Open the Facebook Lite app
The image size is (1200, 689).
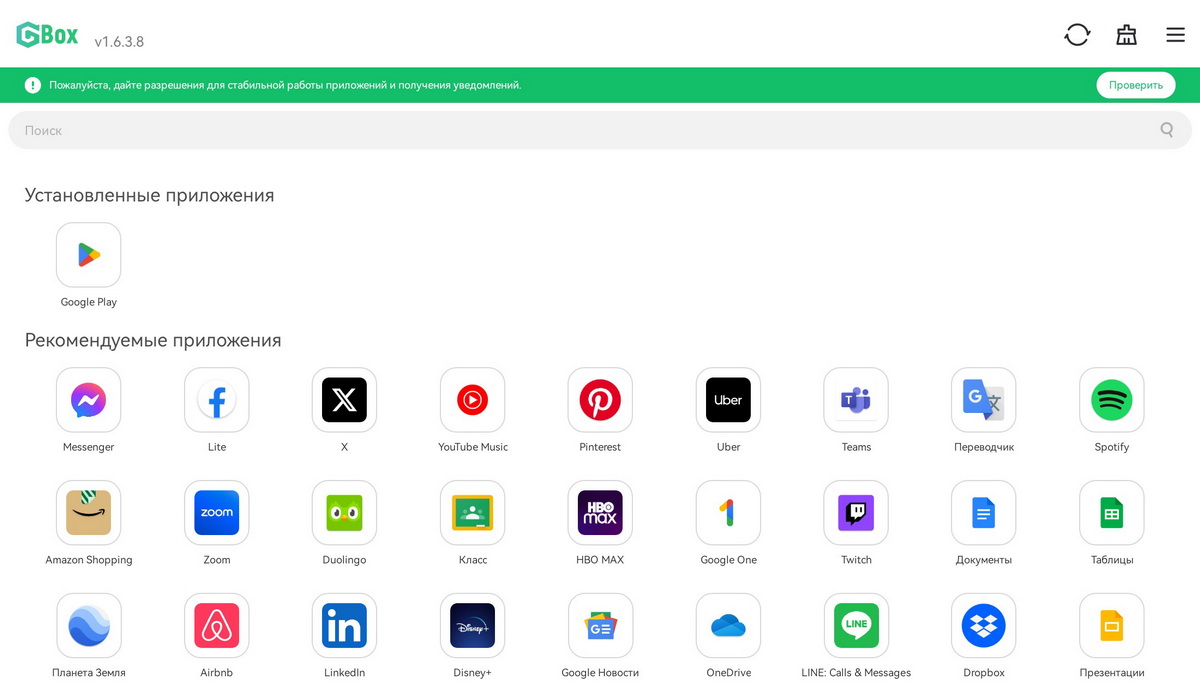click(x=217, y=400)
